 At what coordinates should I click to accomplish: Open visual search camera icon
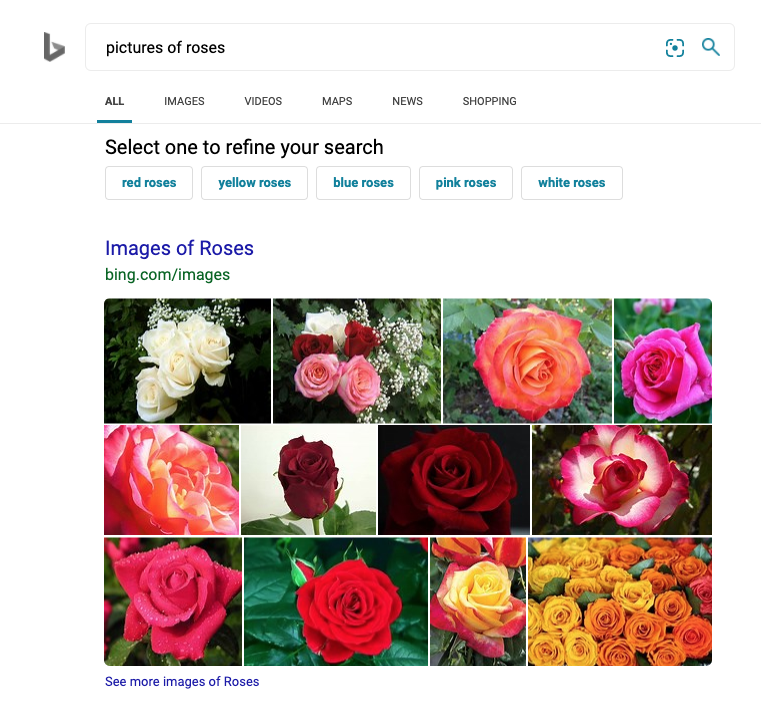pos(675,47)
